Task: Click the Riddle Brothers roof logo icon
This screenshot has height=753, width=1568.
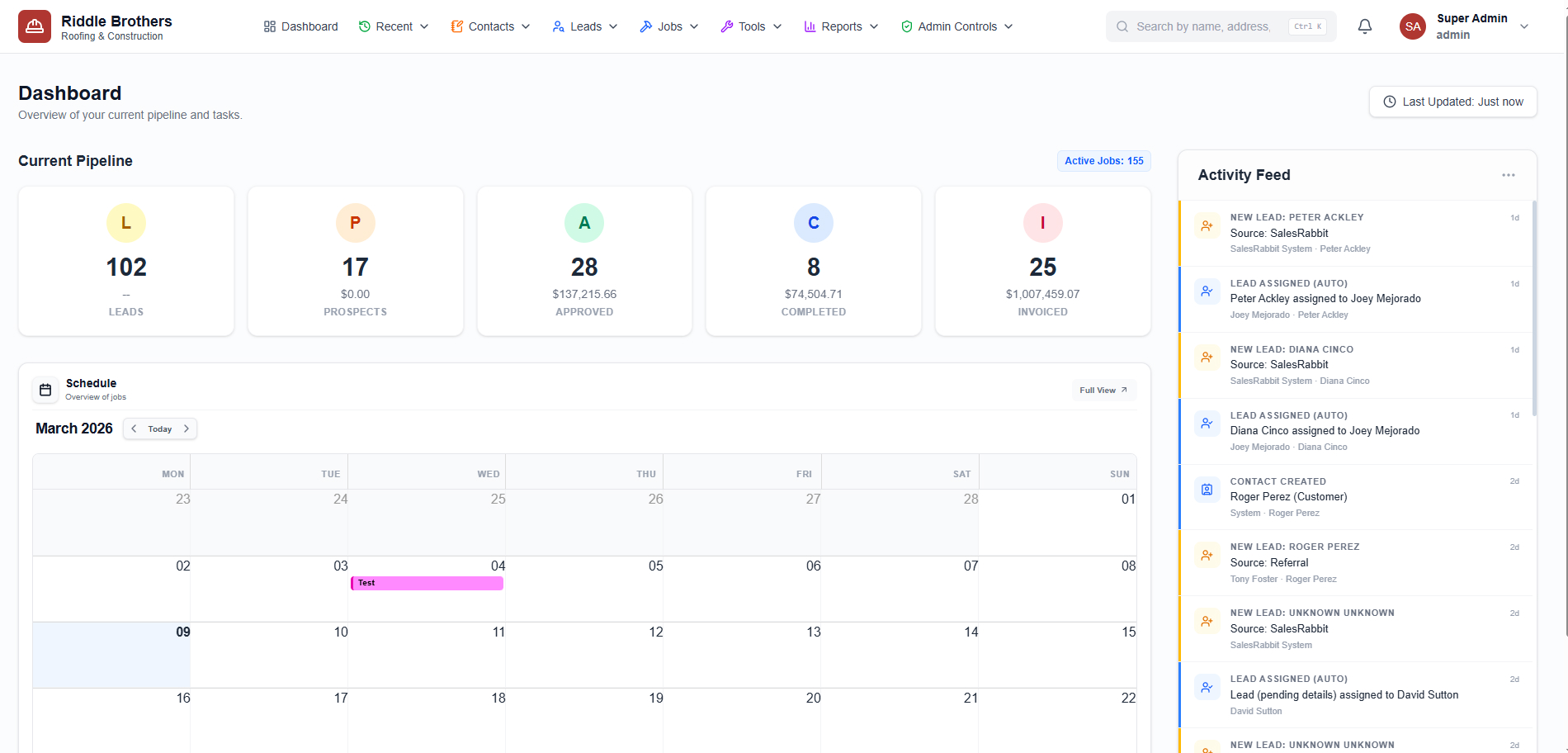Action: [34, 26]
